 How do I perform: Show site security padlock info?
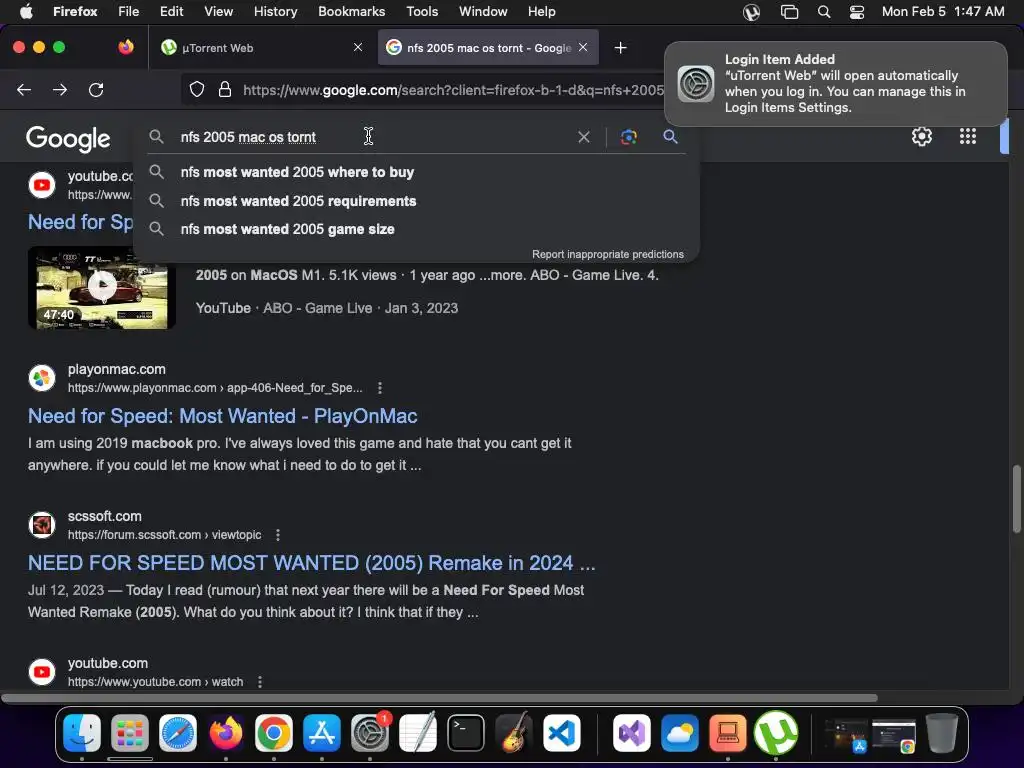click(x=225, y=89)
